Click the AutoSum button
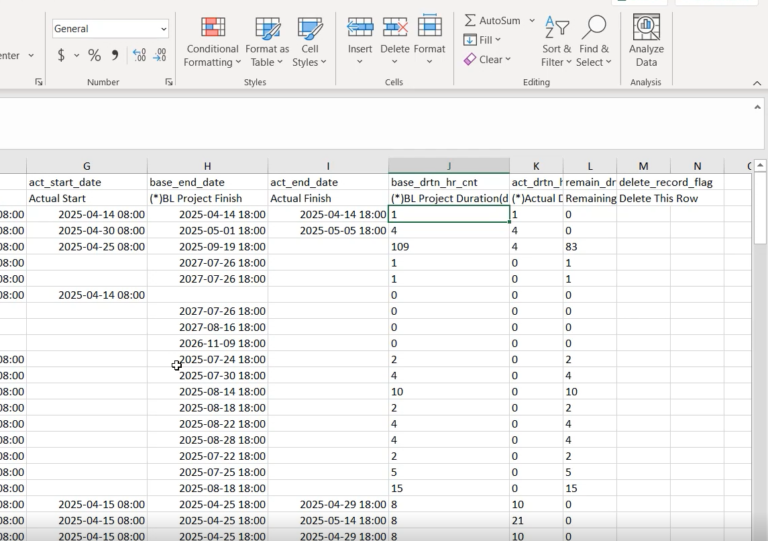 click(492, 21)
